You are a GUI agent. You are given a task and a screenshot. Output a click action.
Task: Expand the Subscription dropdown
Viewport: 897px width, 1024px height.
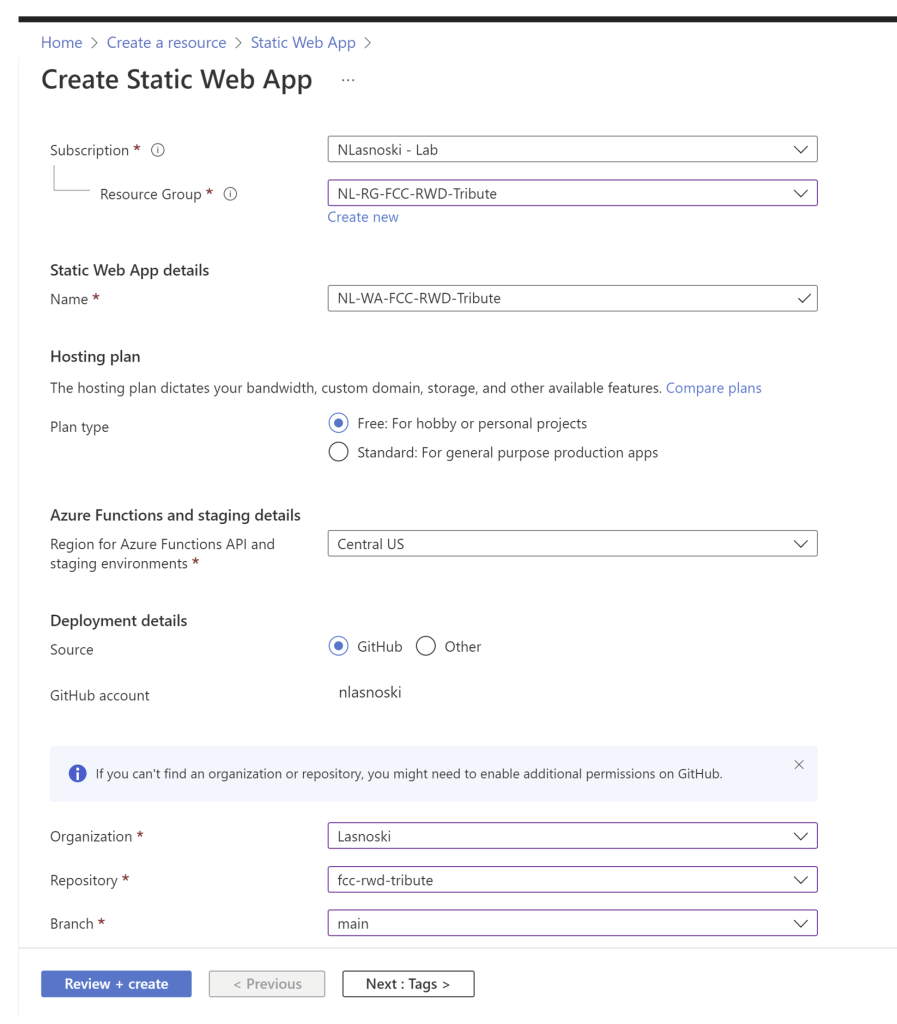click(572, 150)
